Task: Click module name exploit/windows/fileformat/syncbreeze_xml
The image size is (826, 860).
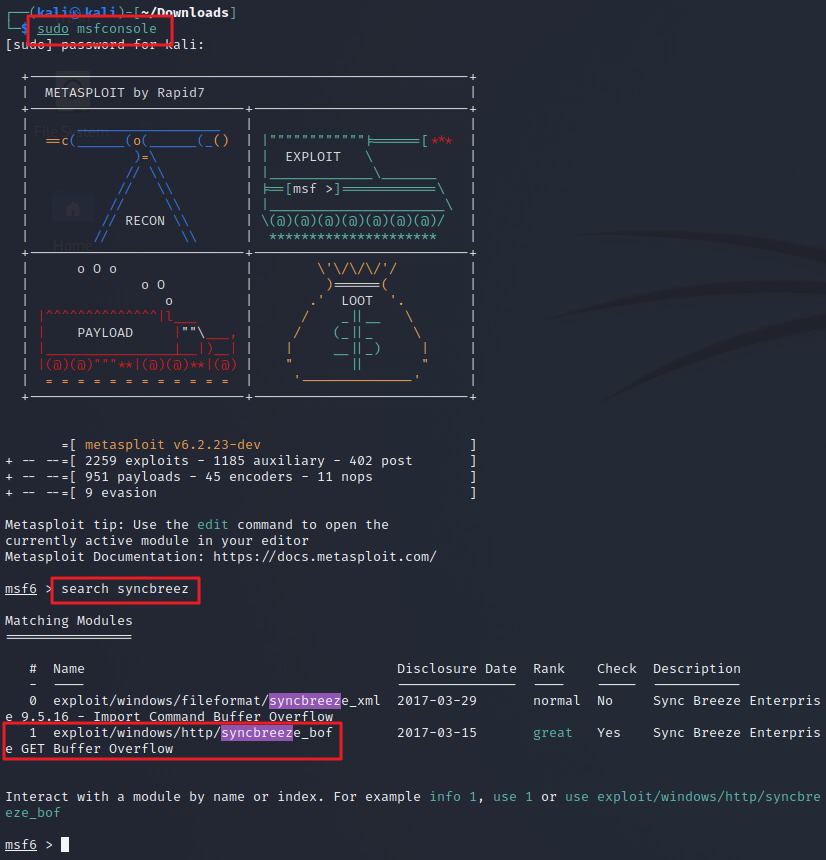Action: (217, 701)
